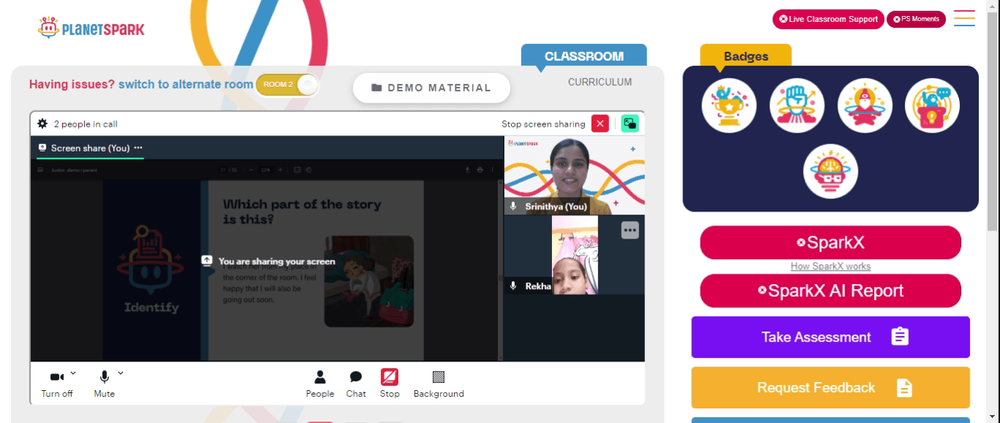This screenshot has width=1000, height=423.
Task: Open the People panel
Action: 320,384
